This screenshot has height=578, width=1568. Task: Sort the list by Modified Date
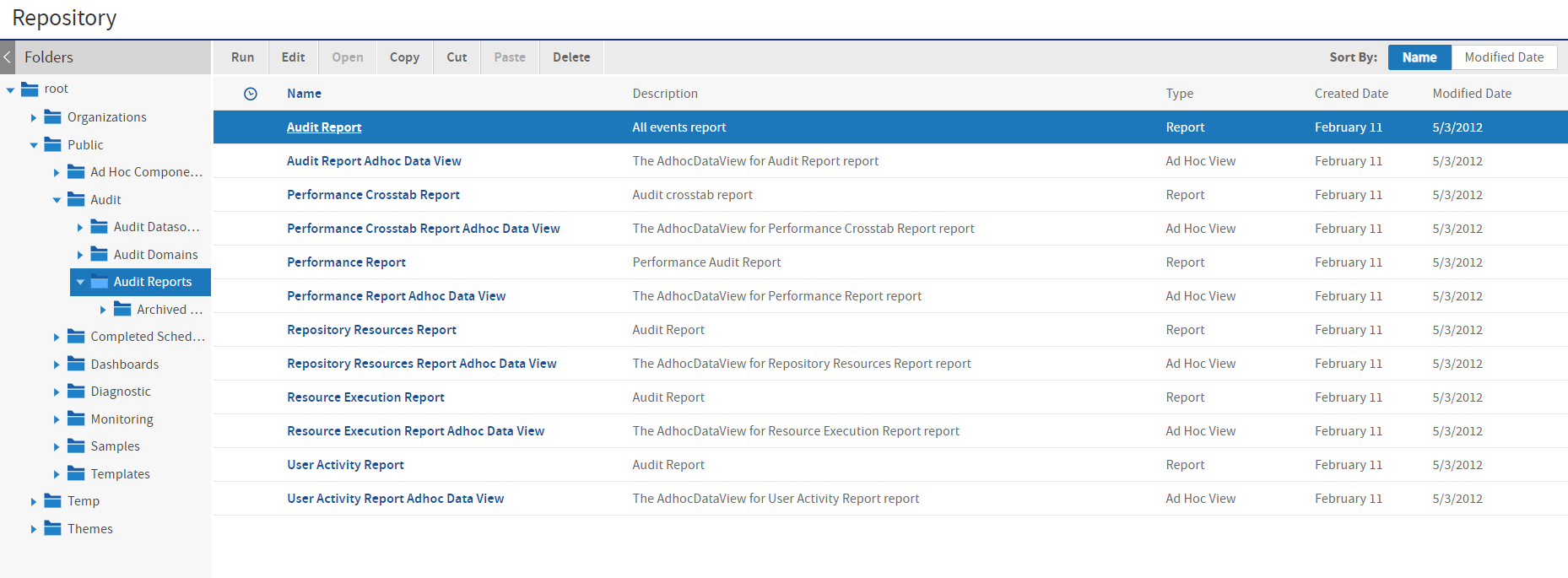coord(1504,57)
